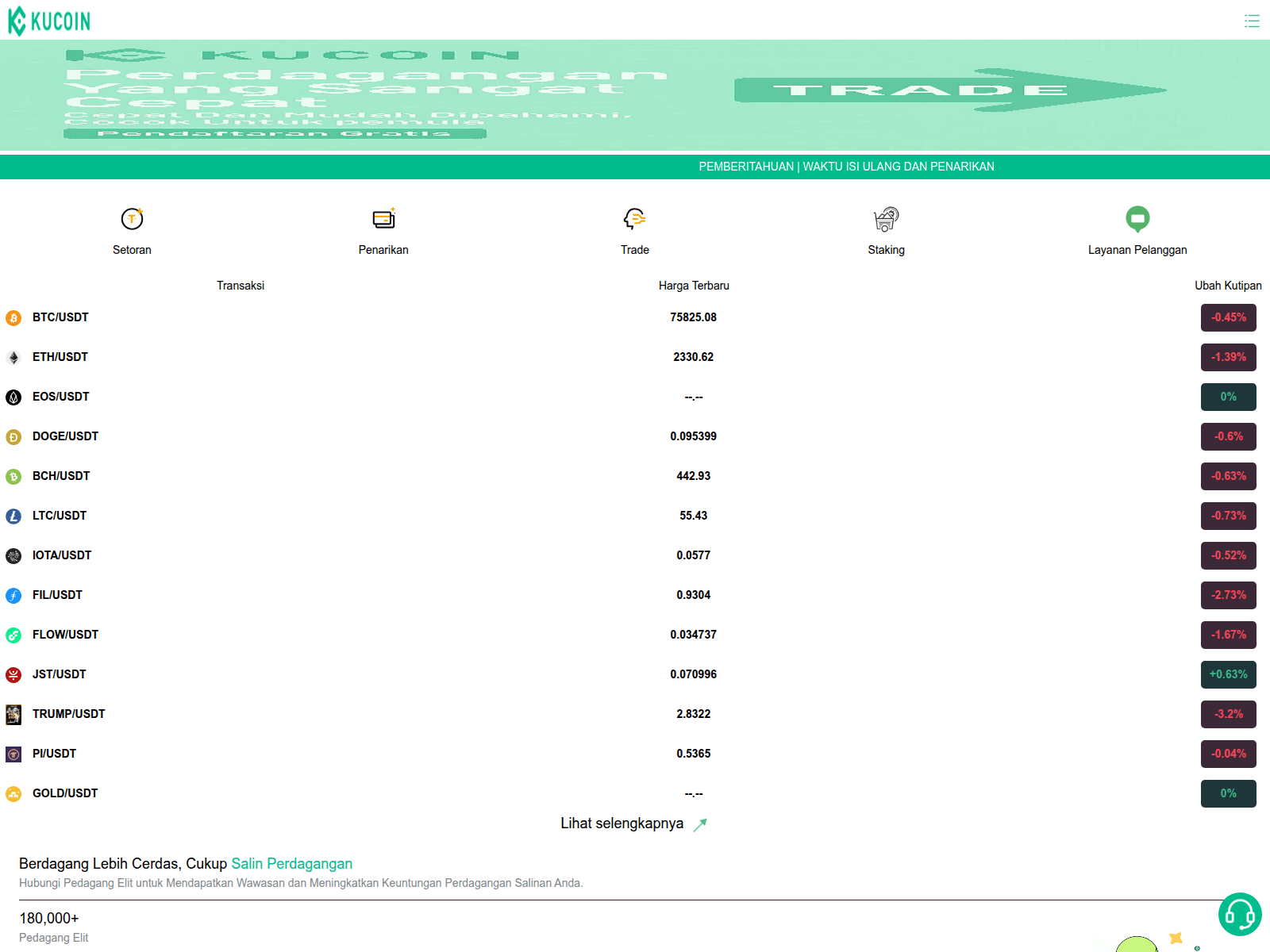This screenshot has width=1270, height=952.
Task: Click the KuCoin logo
Action: 49,21
